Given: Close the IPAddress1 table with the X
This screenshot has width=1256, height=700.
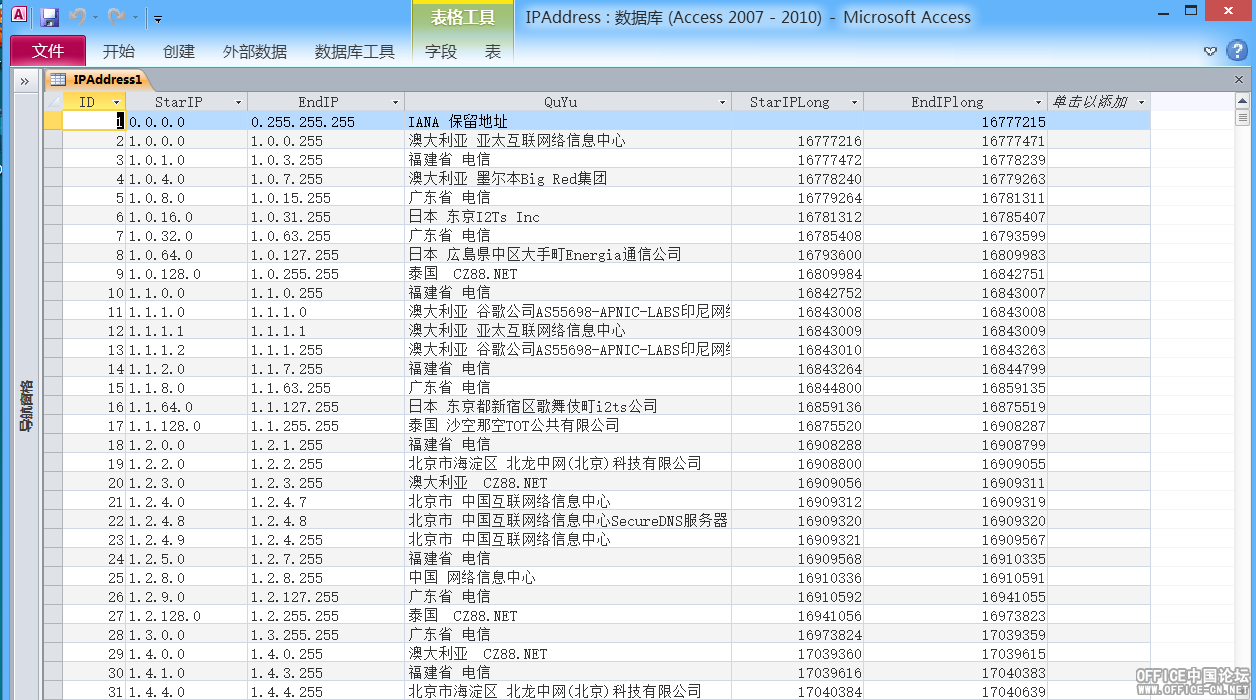Looking at the screenshot, I should 1239,80.
